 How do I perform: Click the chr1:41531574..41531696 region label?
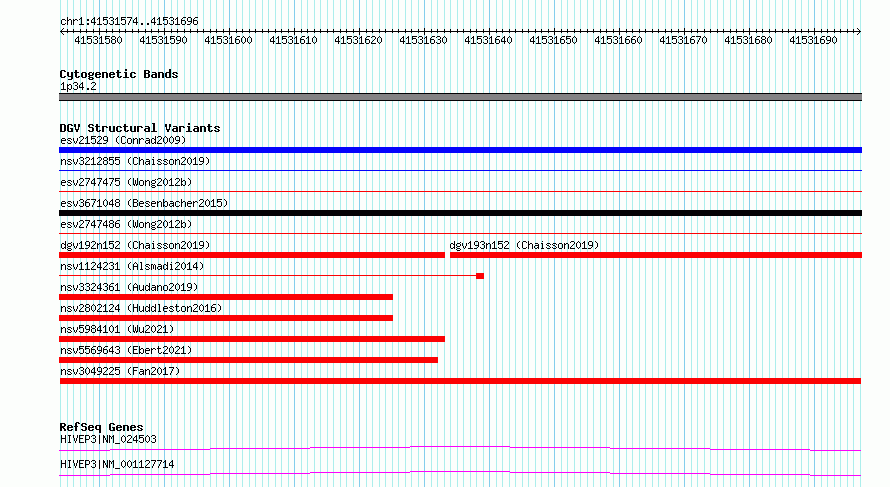pos(129,22)
